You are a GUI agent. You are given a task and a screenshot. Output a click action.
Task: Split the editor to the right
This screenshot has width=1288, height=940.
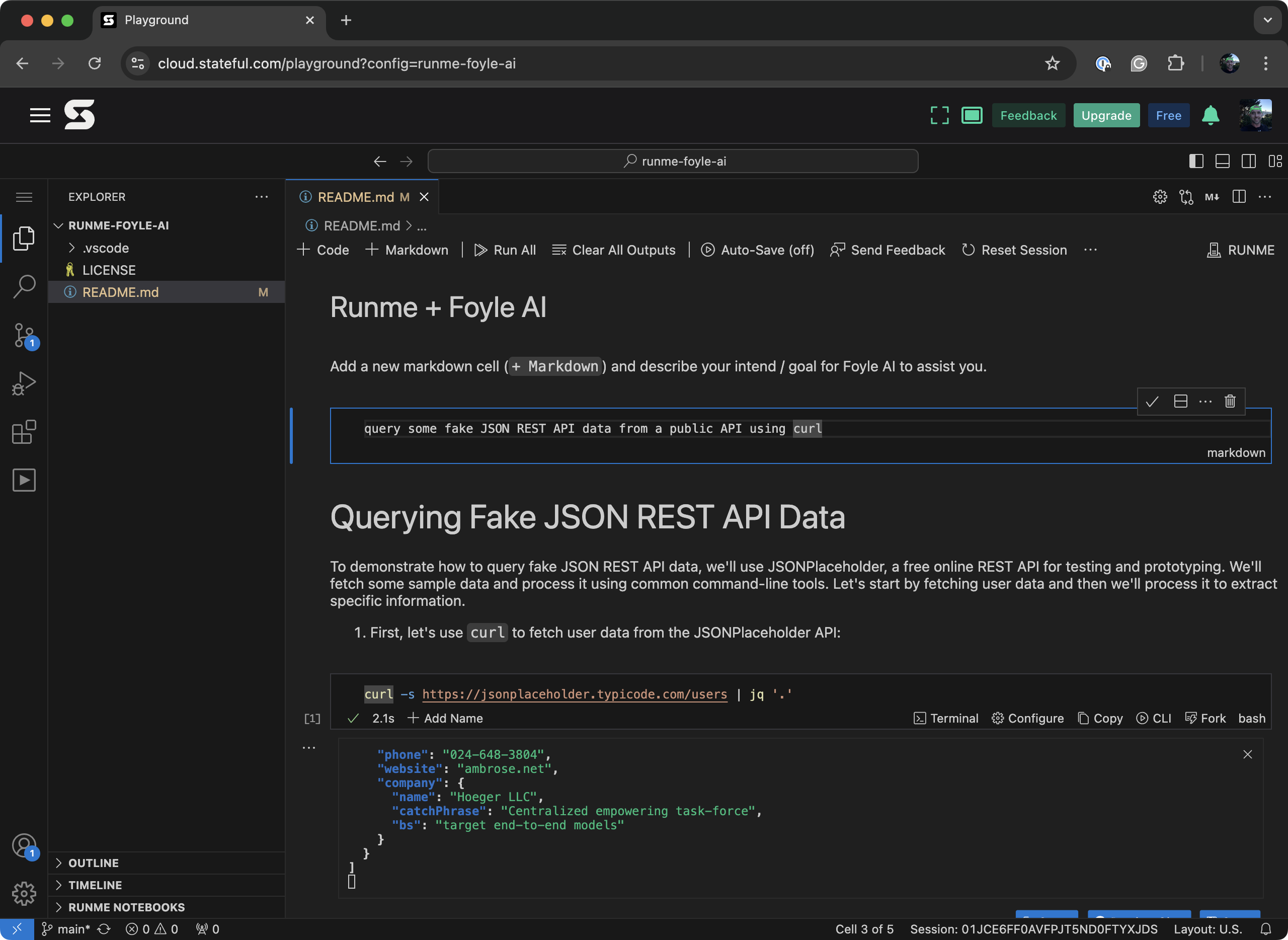click(1239, 197)
